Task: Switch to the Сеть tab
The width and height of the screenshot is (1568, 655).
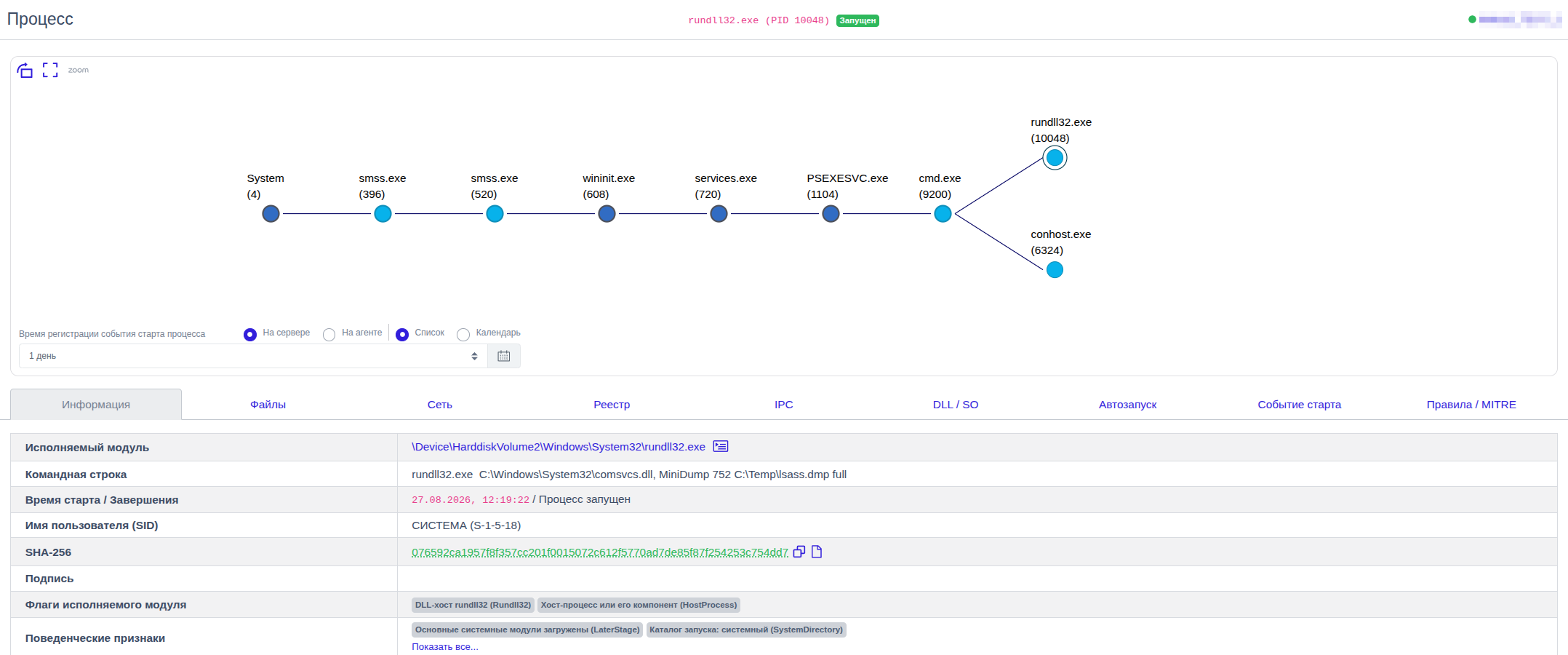Action: [x=440, y=405]
